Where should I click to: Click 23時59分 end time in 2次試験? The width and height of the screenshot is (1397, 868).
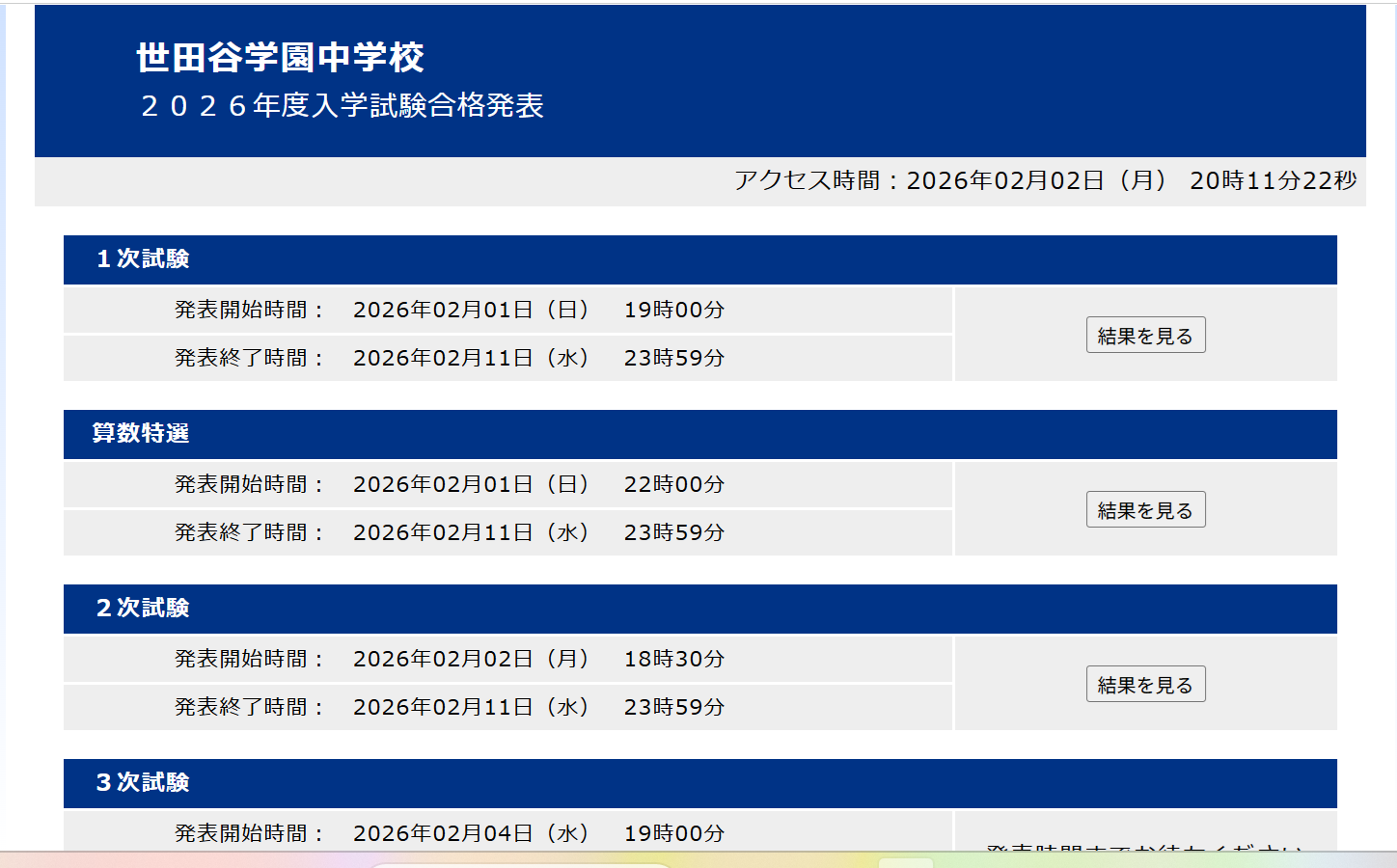(x=673, y=708)
